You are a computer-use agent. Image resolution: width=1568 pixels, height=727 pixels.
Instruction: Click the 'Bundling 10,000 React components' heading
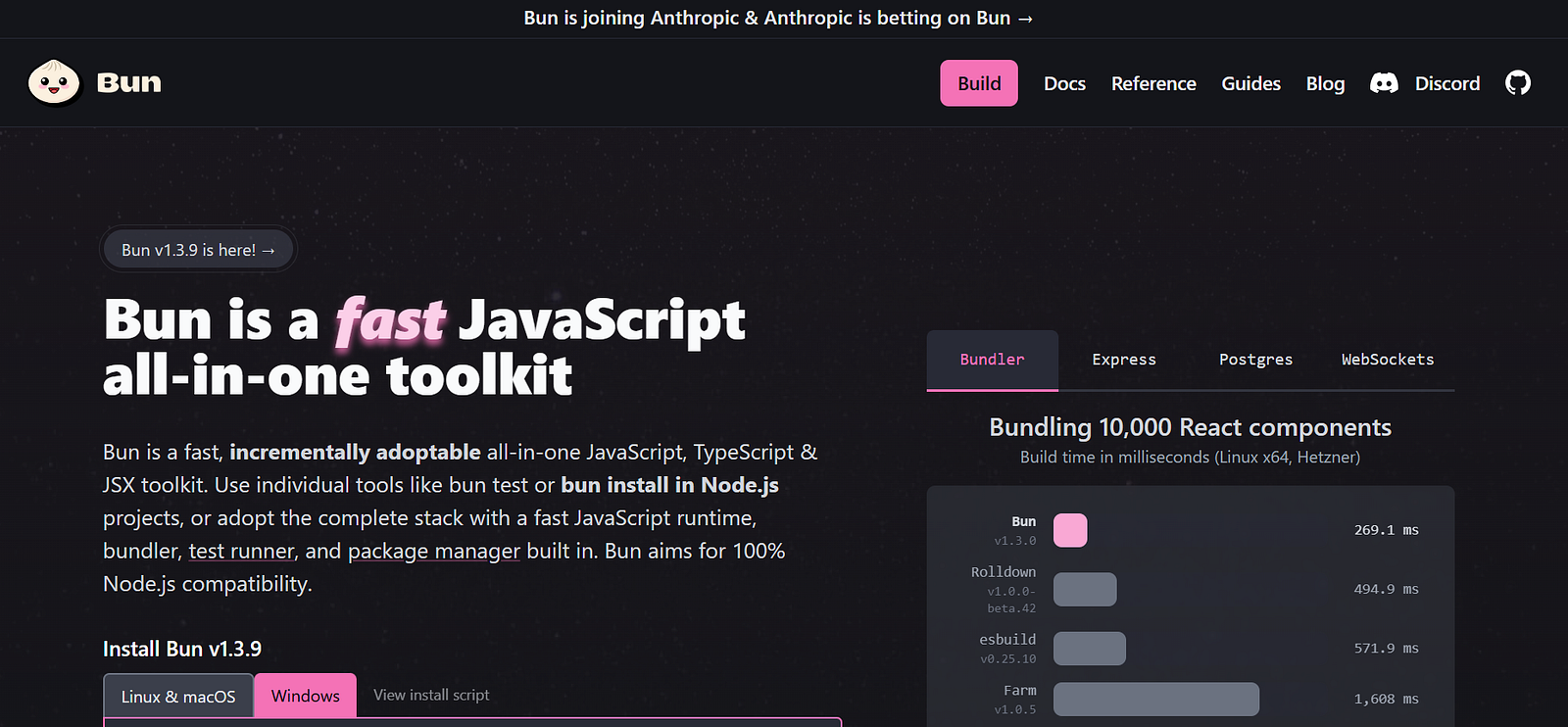[x=1190, y=427]
